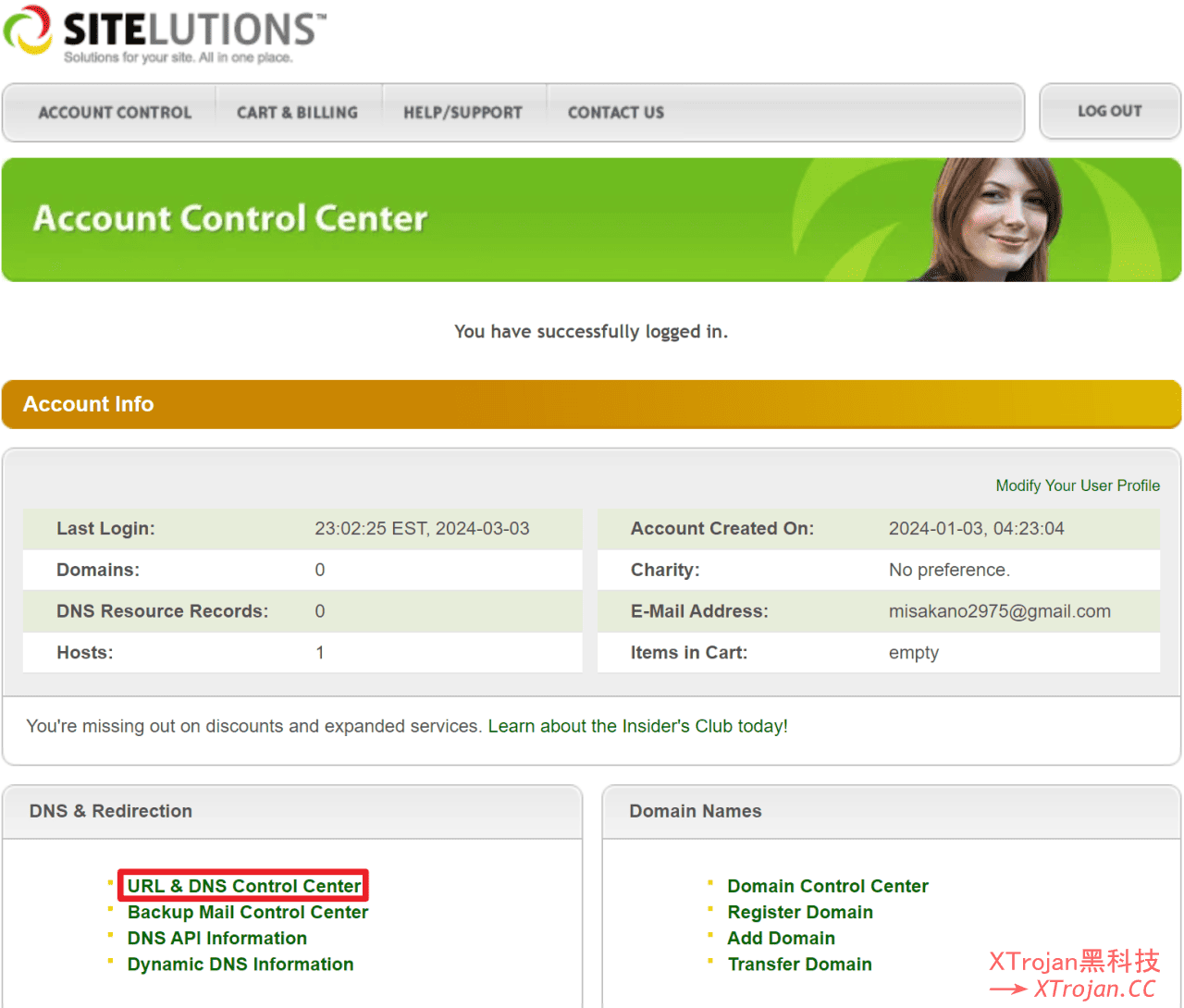Click the Domains label
The image size is (1184, 1008).
(x=98, y=570)
